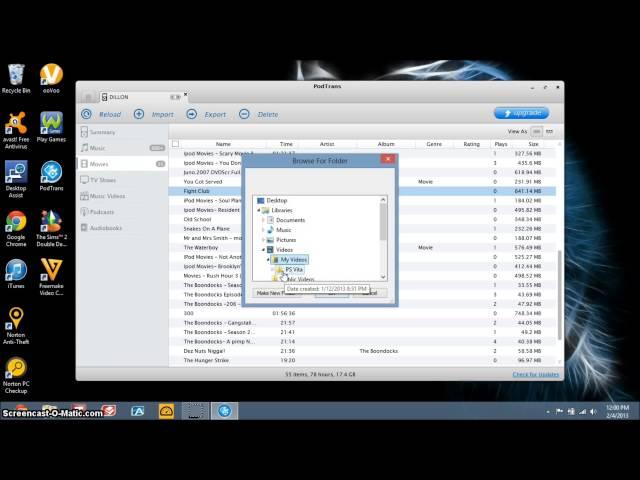Open Norton Anti-Theft desktop icon

16,326
